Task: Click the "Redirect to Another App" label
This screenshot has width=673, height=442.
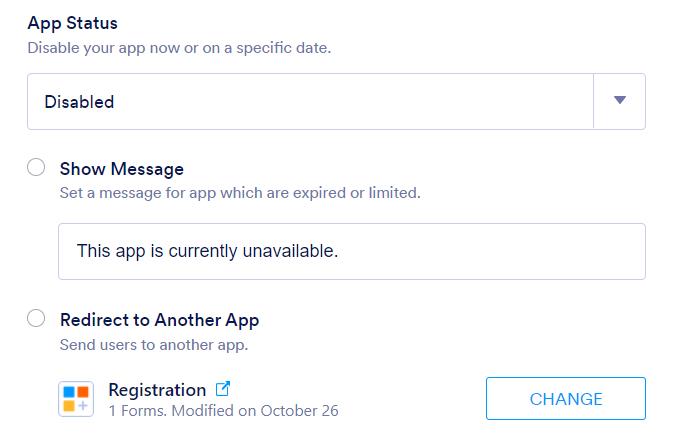Action: (159, 320)
